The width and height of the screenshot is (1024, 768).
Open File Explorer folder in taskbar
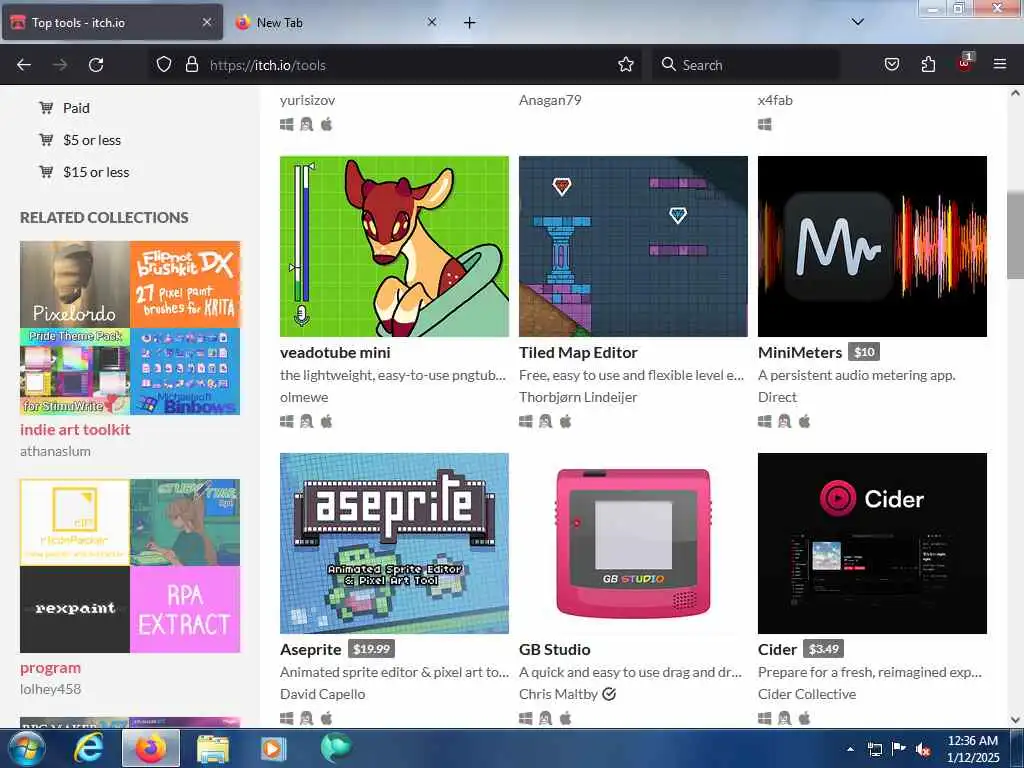213,748
